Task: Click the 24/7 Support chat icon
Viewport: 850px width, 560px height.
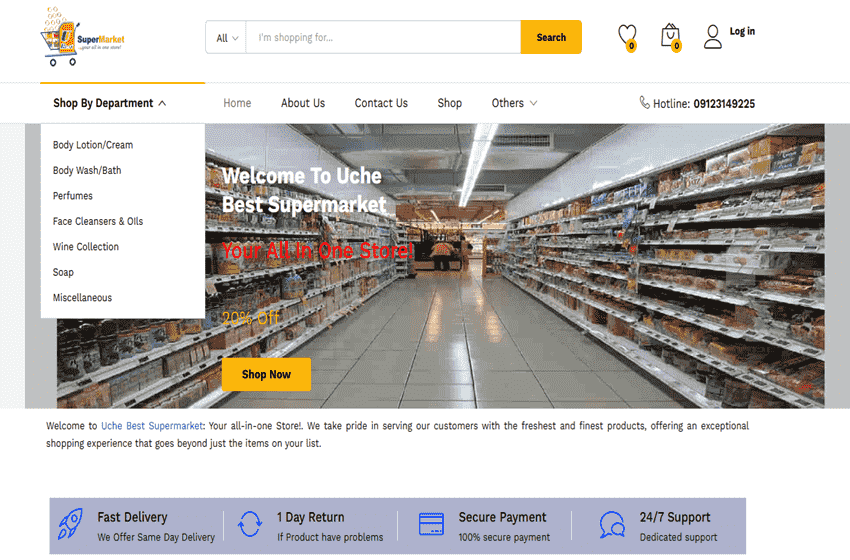Action: pos(612,526)
